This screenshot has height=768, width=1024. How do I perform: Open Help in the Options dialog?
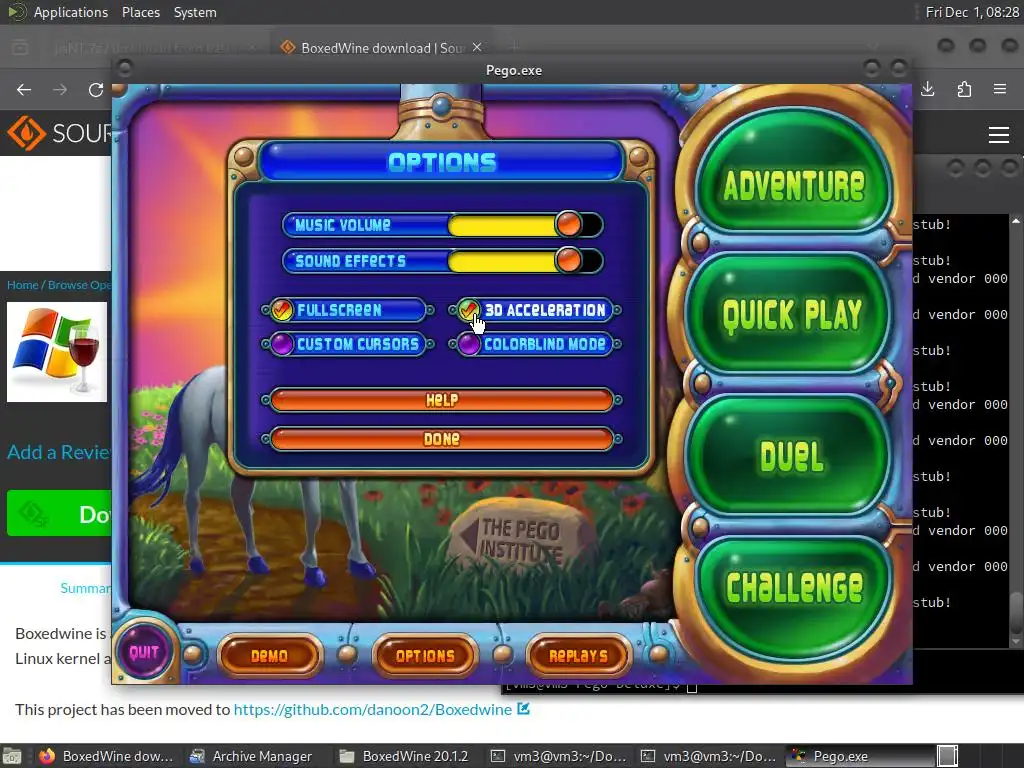pyautogui.click(x=441, y=400)
